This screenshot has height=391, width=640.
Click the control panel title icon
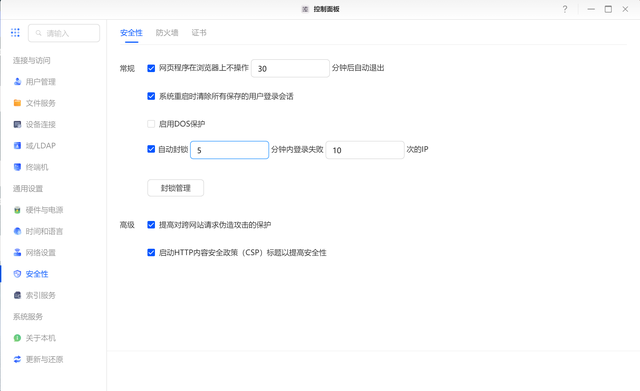[305, 9]
